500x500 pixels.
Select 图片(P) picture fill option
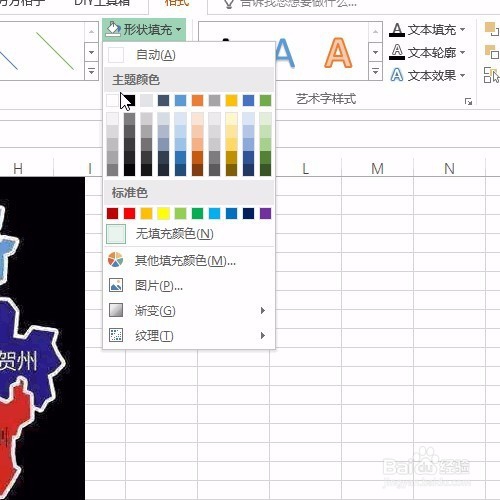click(189, 286)
